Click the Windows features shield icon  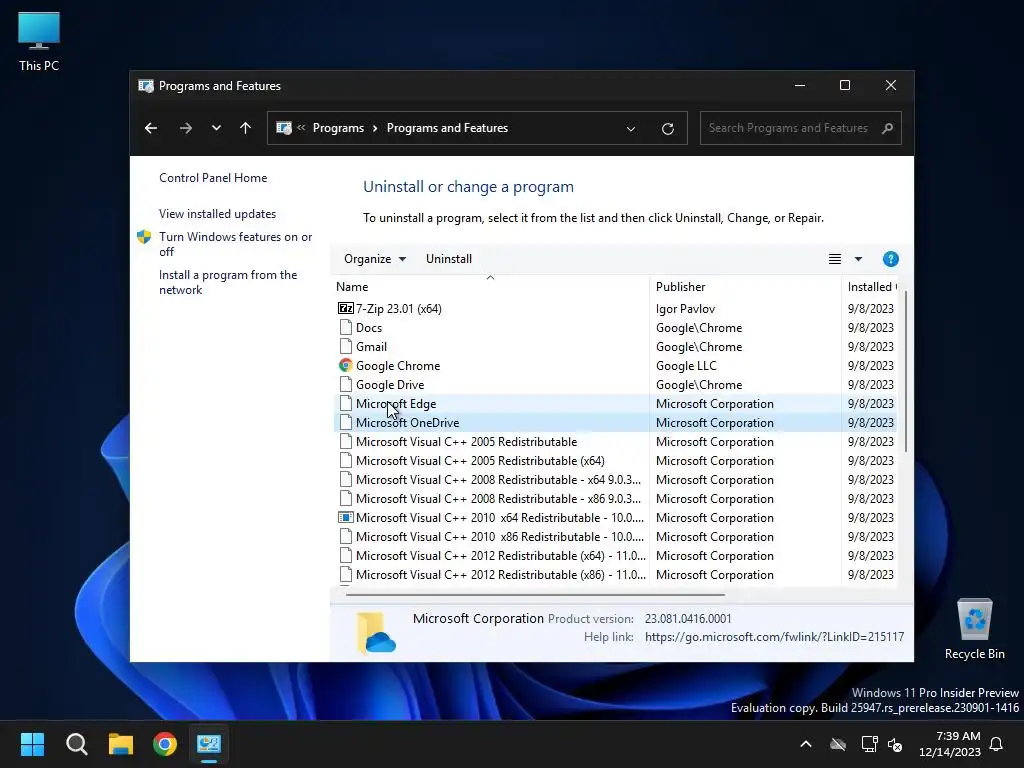click(144, 237)
